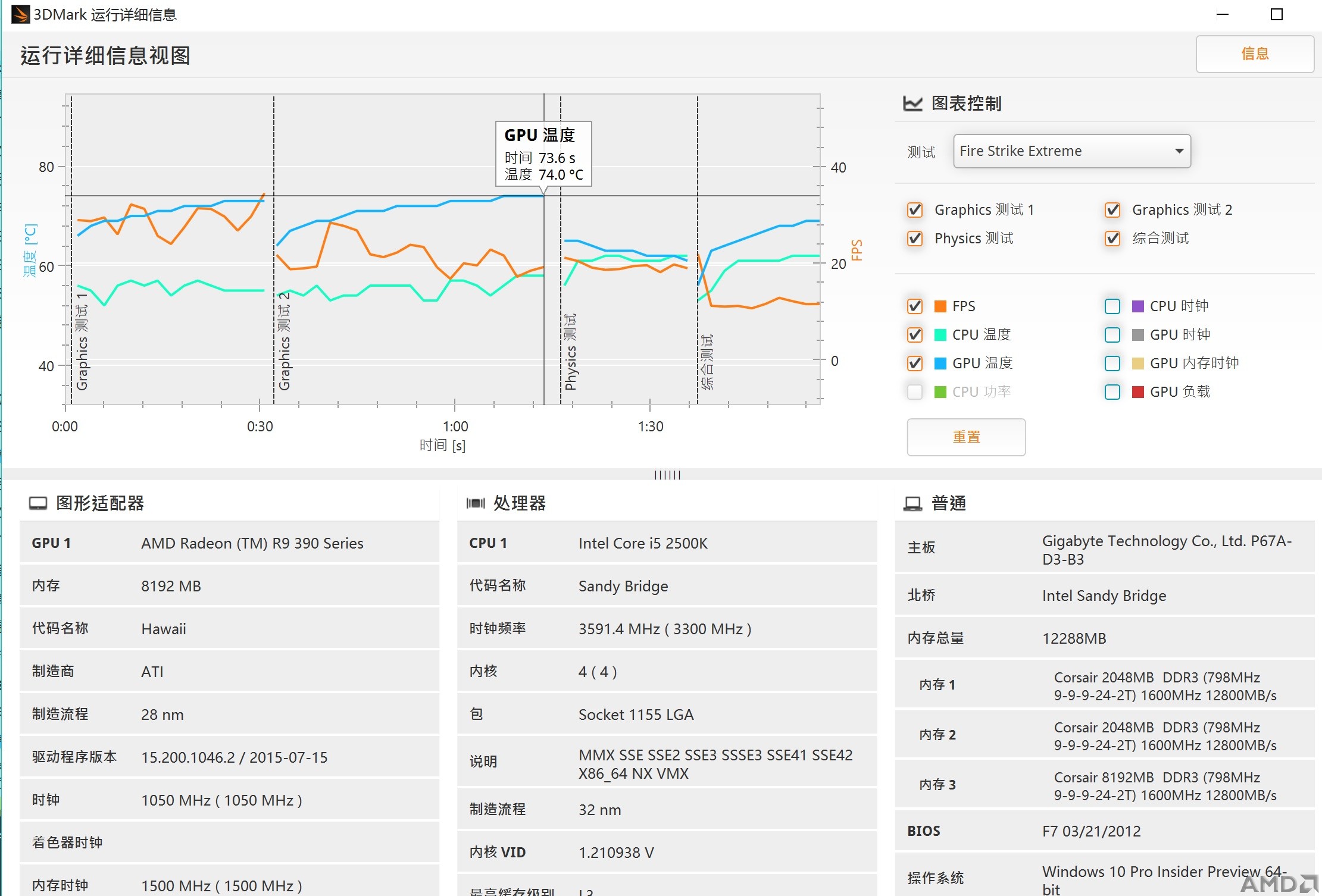Click the GPU 温度 chart tooltip
This screenshot has width=1322, height=896.
pos(543,154)
